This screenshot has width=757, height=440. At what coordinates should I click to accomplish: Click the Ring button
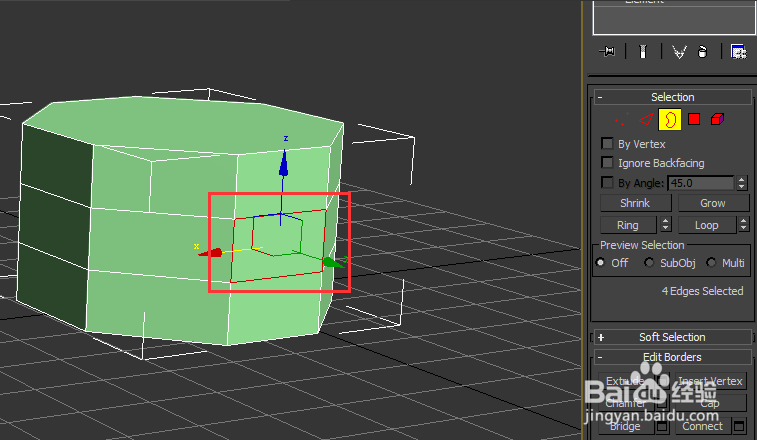pyautogui.click(x=628, y=225)
